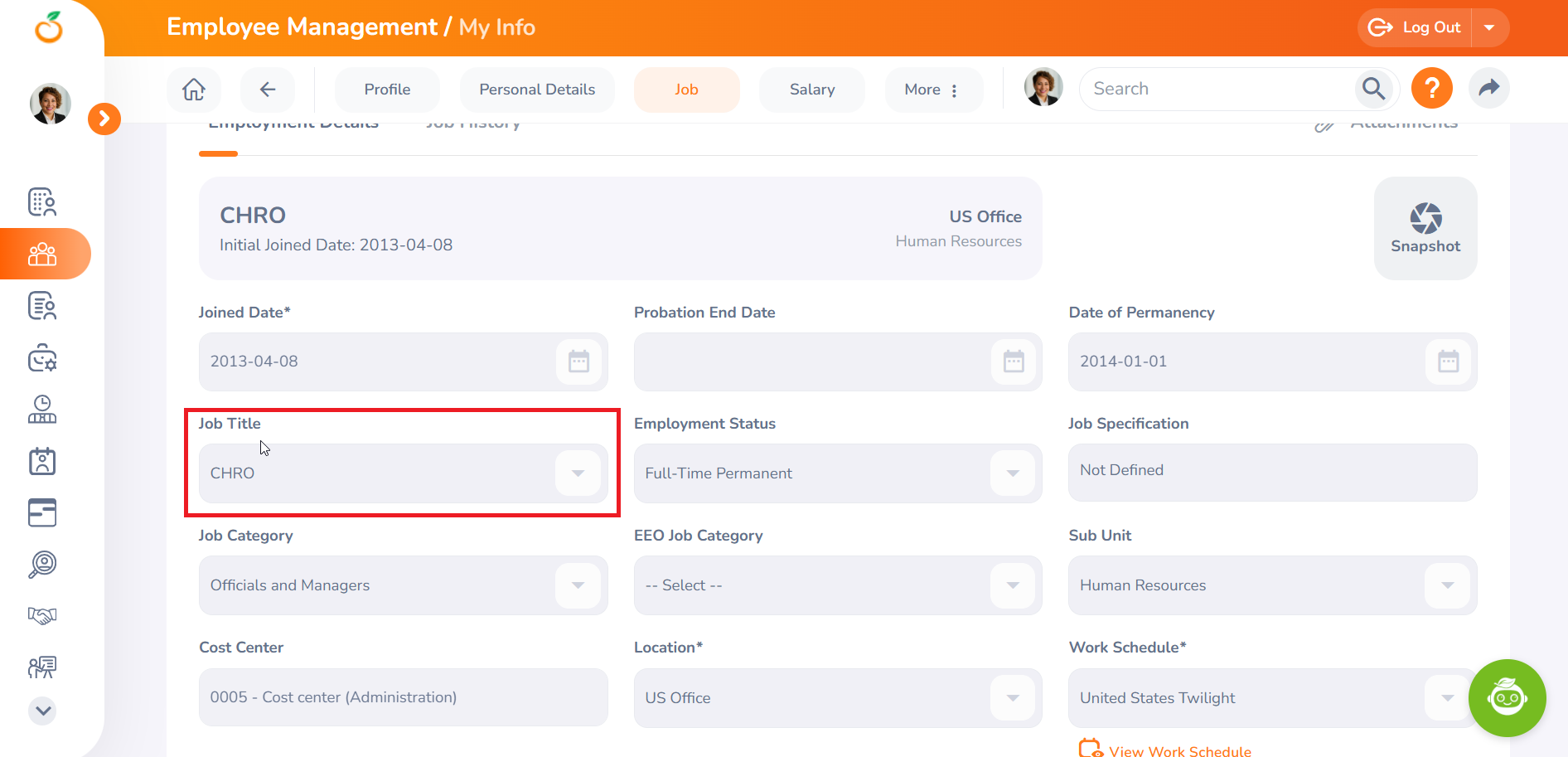Screen dimensions: 1568x757
Task: Open the chatbot assistant green icon
Action: [x=1506, y=697]
